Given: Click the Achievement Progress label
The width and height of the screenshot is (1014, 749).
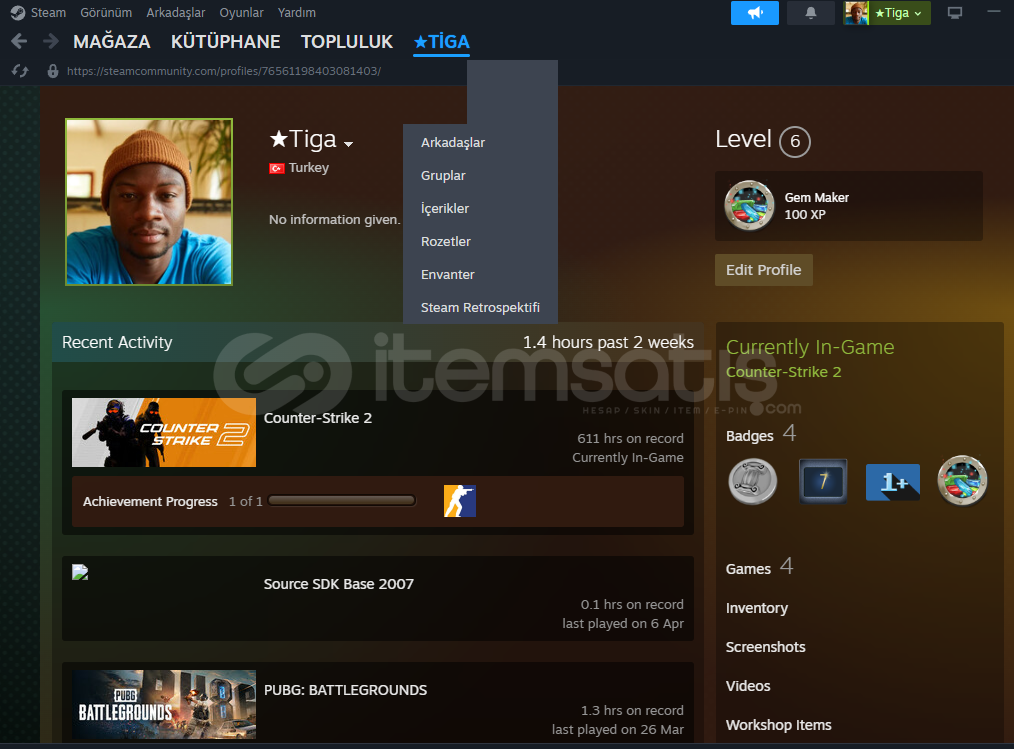Looking at the screenshot, I should pos(150,501).
